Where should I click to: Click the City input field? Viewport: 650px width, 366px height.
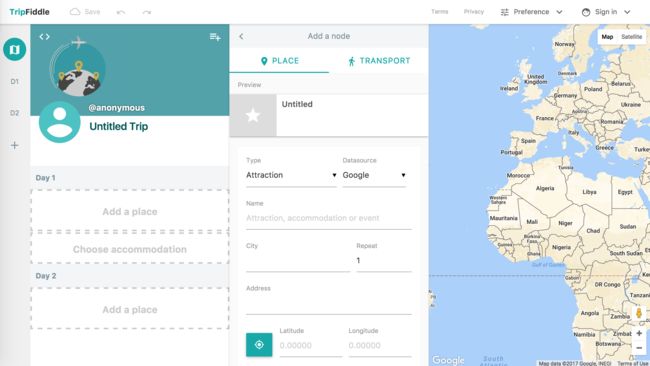(298, 261)
